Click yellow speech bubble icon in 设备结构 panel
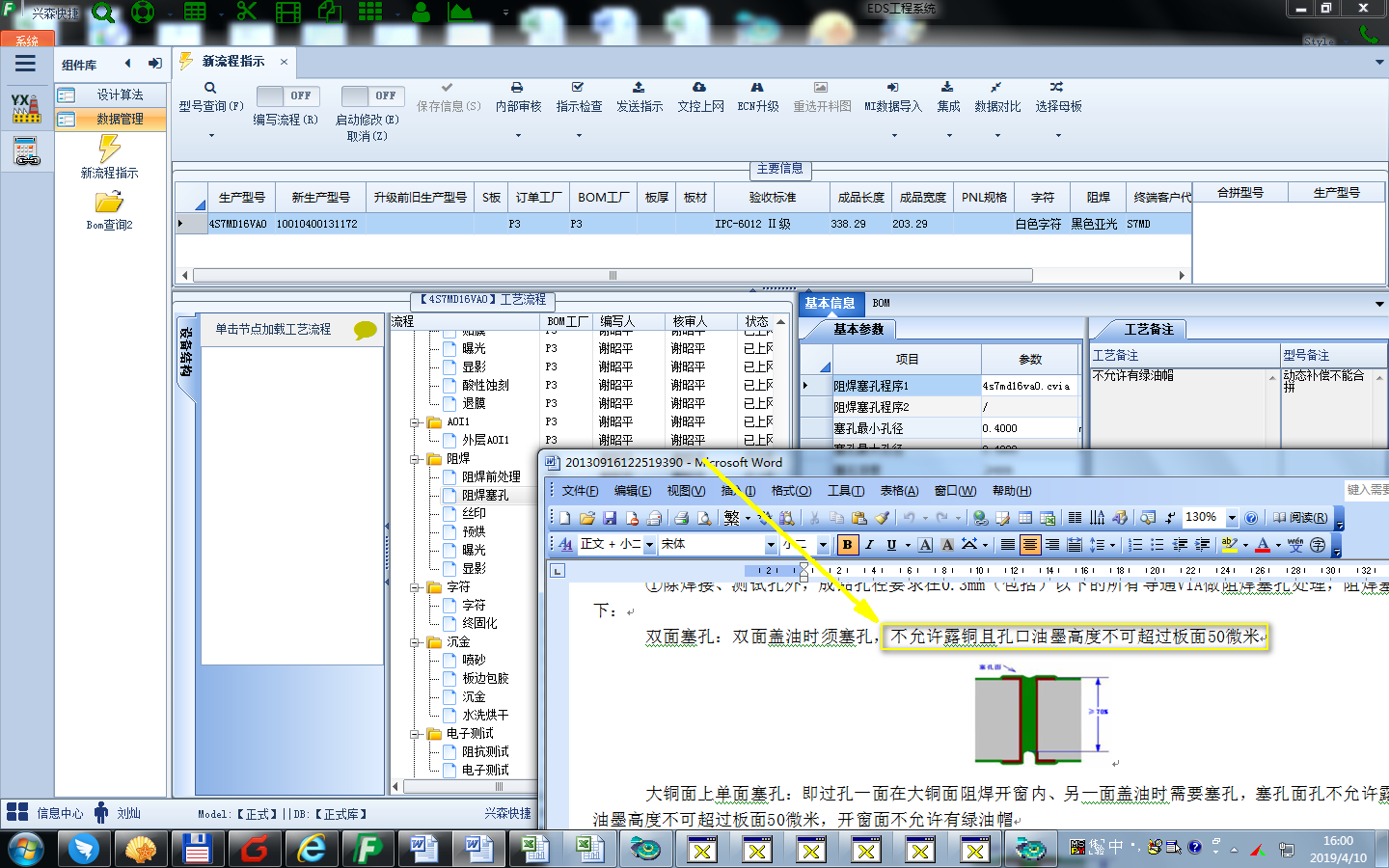The height and width of the screenshot is (868, 1389). (x=365, y=330)
